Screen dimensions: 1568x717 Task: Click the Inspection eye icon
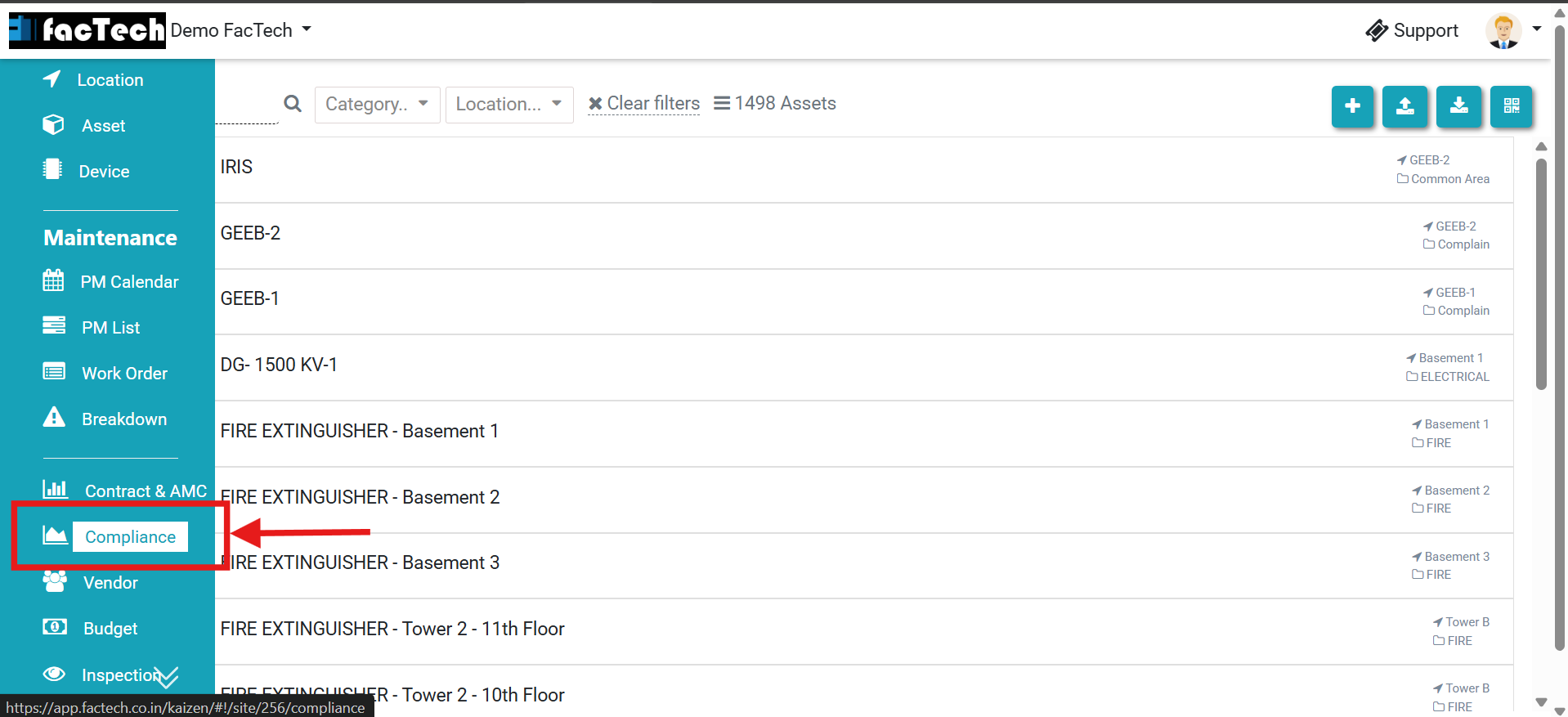point(54,674)
